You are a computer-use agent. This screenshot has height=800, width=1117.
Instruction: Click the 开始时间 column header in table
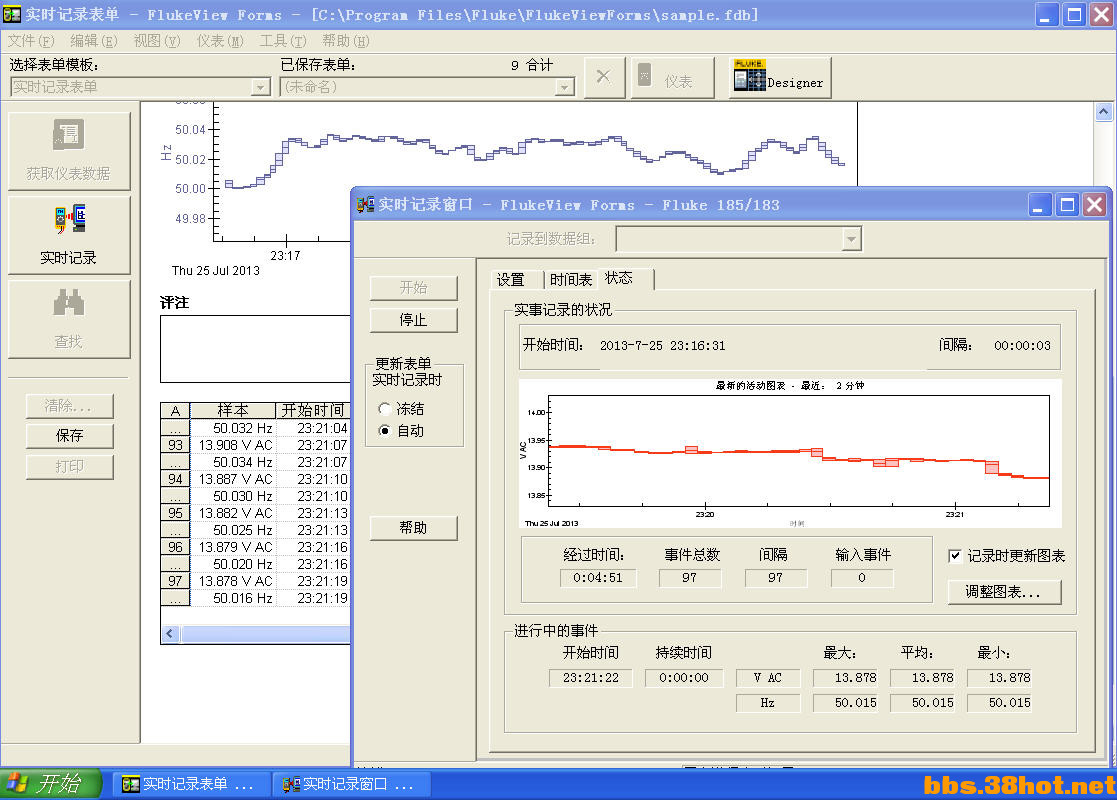(313, 410)
